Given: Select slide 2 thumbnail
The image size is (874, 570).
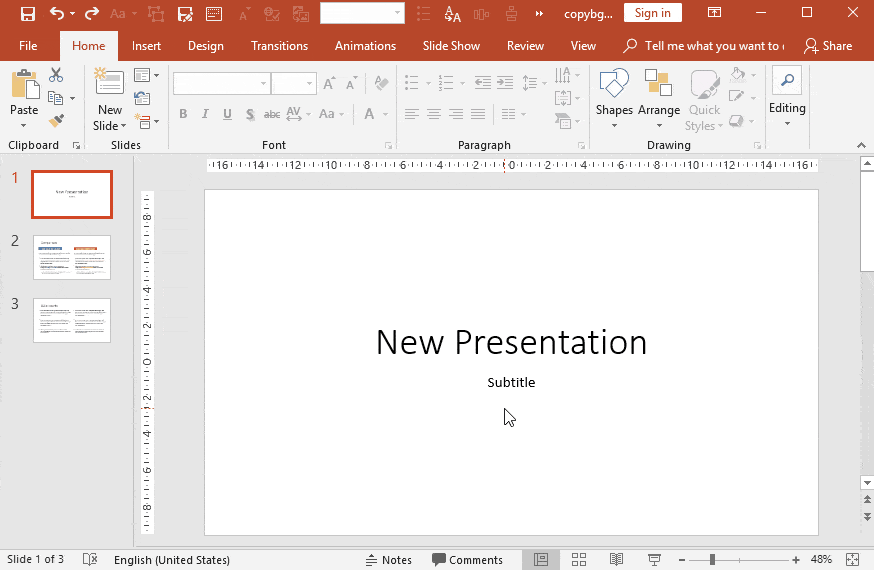Looking at the screenshot, I should pos(72,257).
